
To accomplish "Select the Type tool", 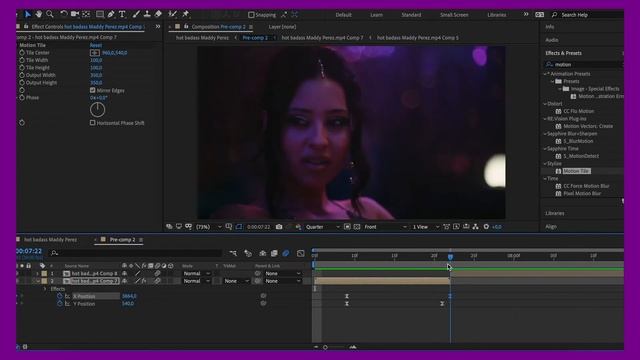I will (x=122, y=14).
